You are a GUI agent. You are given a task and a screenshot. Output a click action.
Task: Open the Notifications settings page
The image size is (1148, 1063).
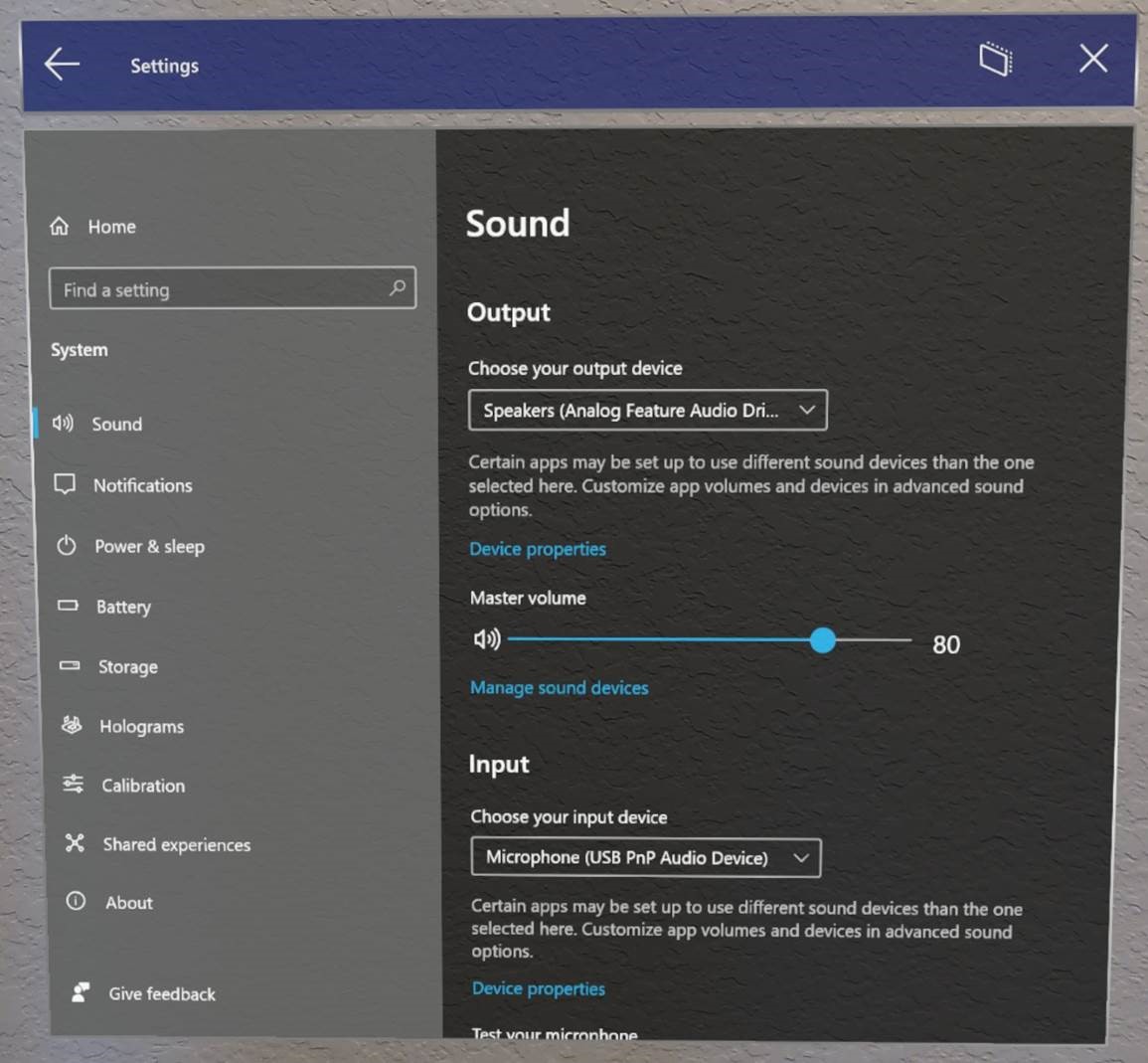click(x=142, y=485)
